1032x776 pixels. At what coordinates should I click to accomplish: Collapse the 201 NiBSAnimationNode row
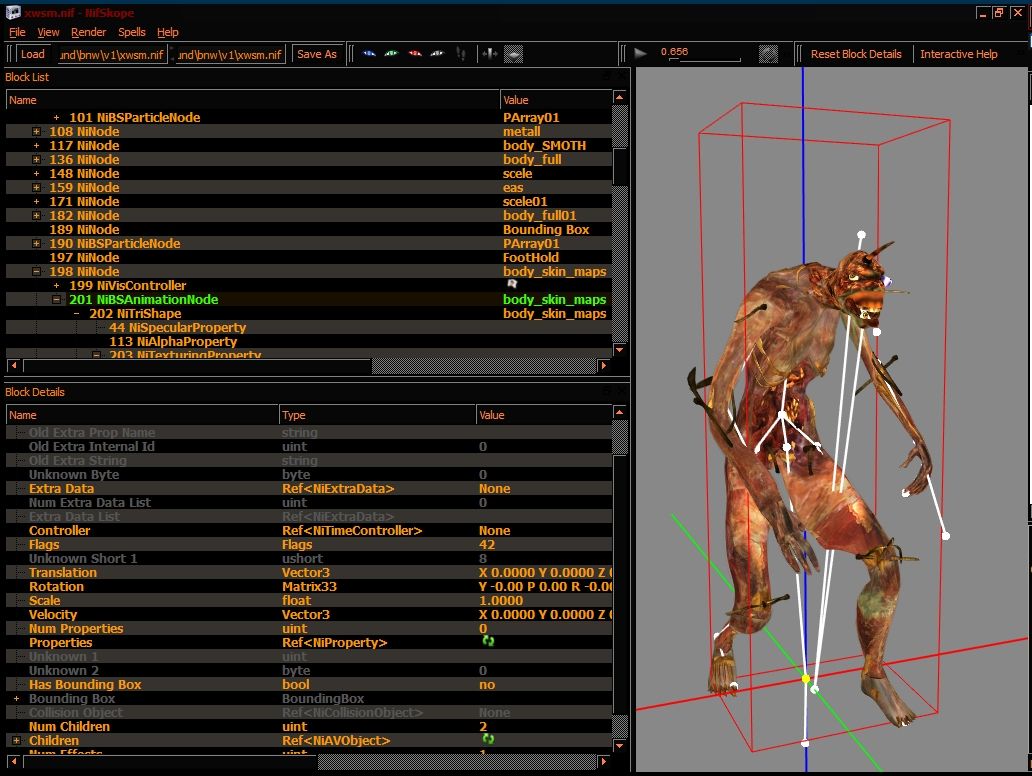57,299
